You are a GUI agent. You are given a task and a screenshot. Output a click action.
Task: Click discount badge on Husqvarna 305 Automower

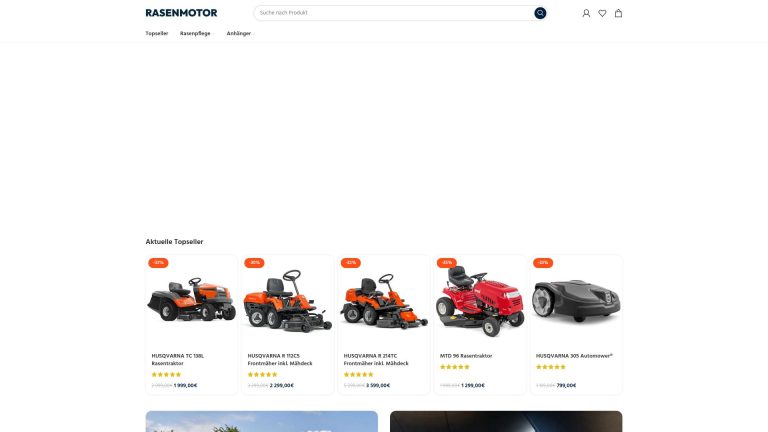tap(543, 263)
